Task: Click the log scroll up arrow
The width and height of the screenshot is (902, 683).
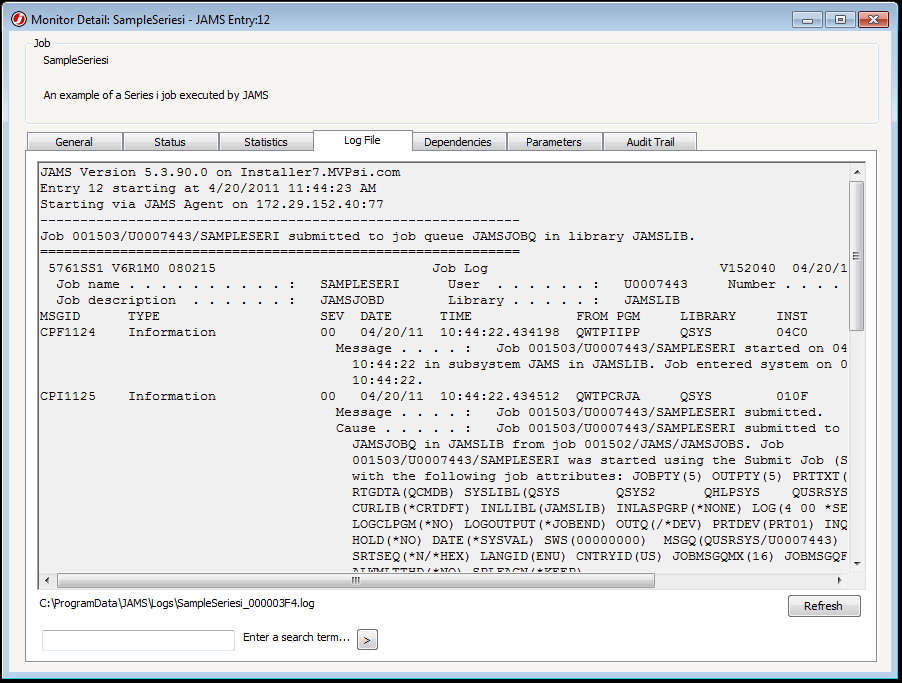Action: point(857,172)
